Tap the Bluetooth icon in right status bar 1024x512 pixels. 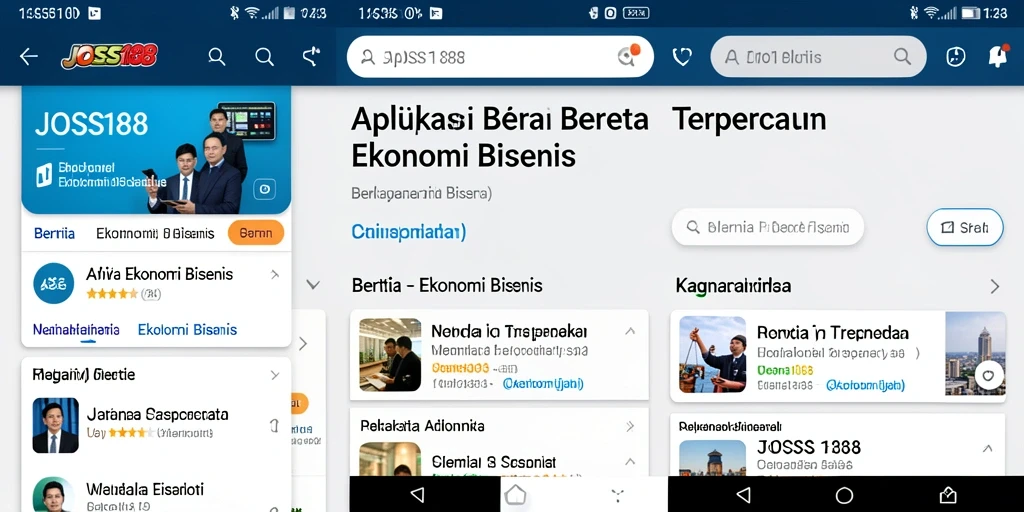click(x=914, y=13)
